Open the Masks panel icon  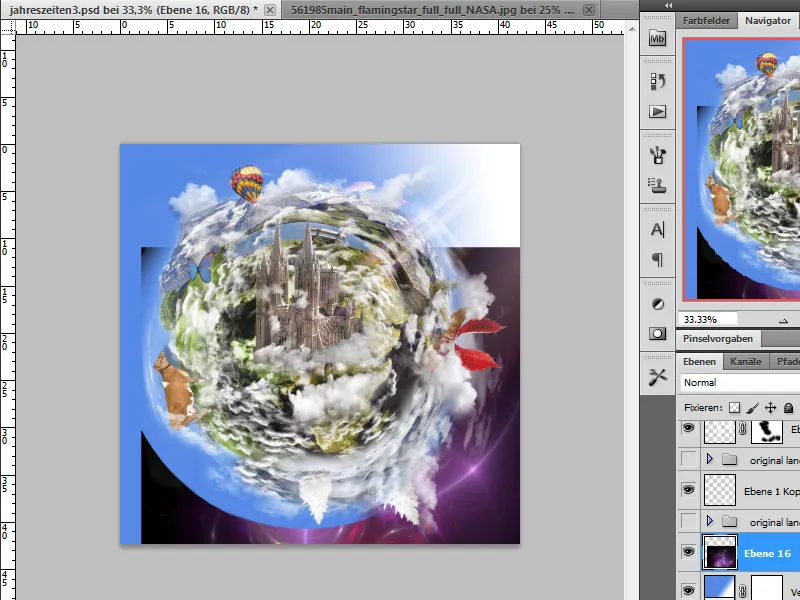click(x=657, y=334)
